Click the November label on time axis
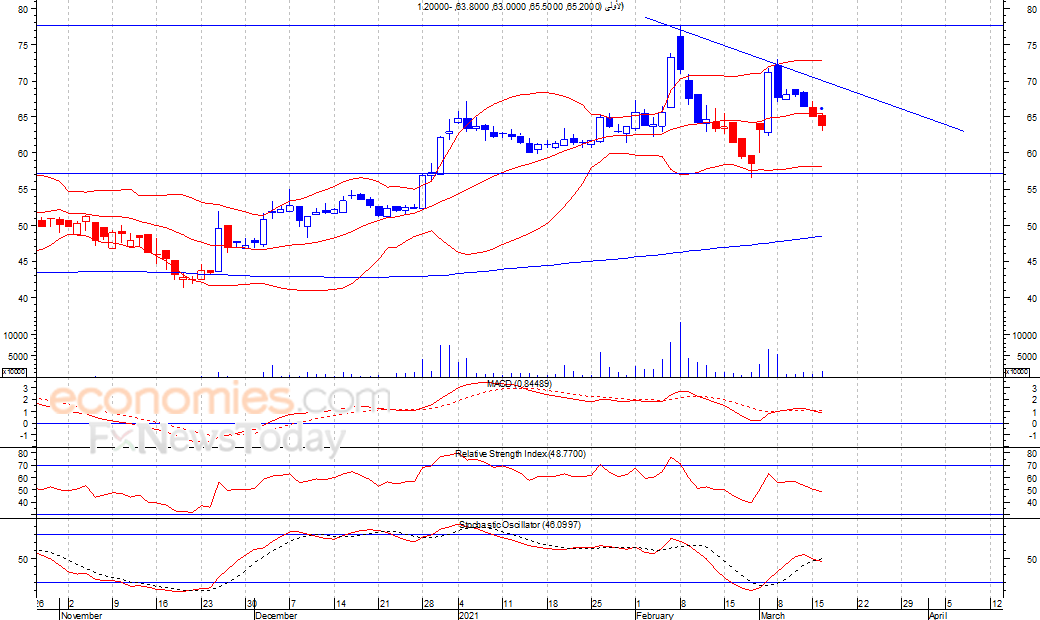Viewport: 1040px width, 620px height. point(81,616)
